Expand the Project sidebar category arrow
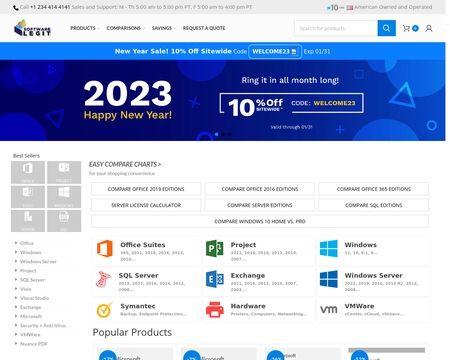Image resolution: width=450 pixels, height=360 pixels. point(16,270)
